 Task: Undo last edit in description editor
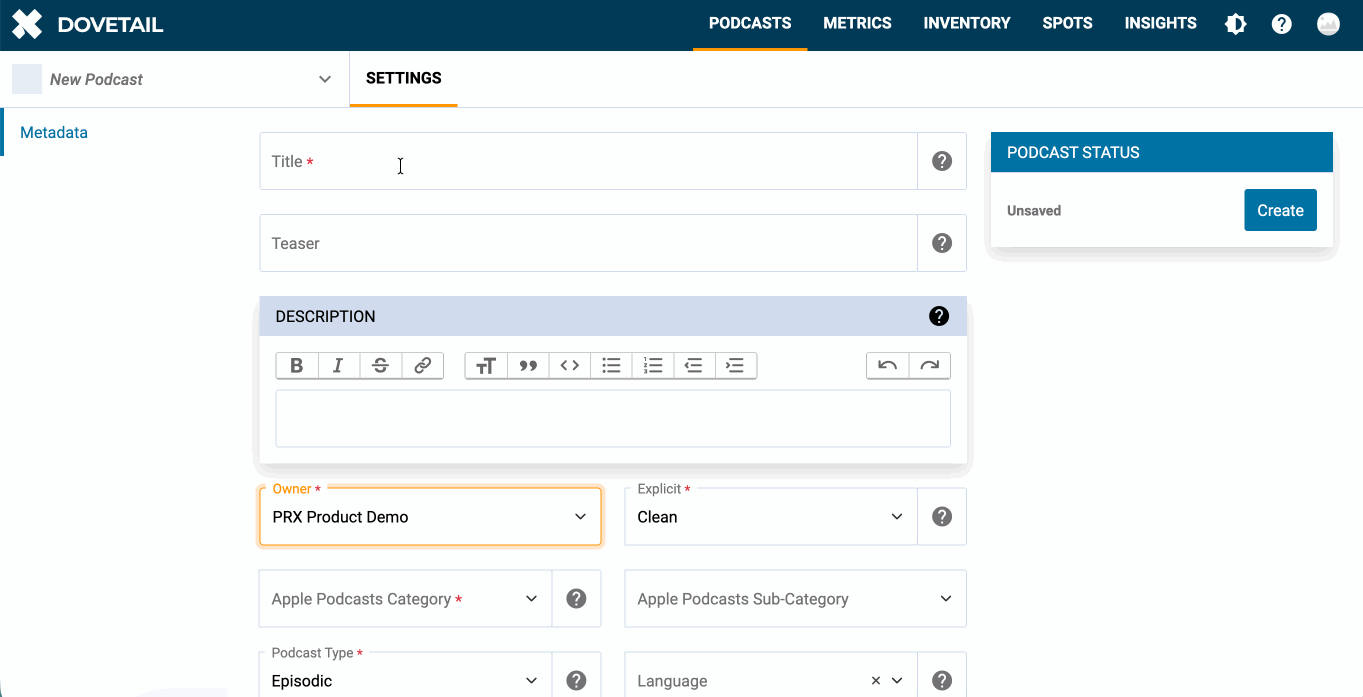click(x=887, y=366)
